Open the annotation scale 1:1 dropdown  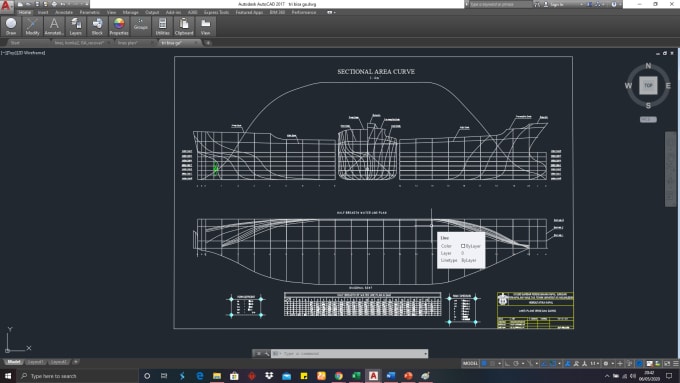595,363
